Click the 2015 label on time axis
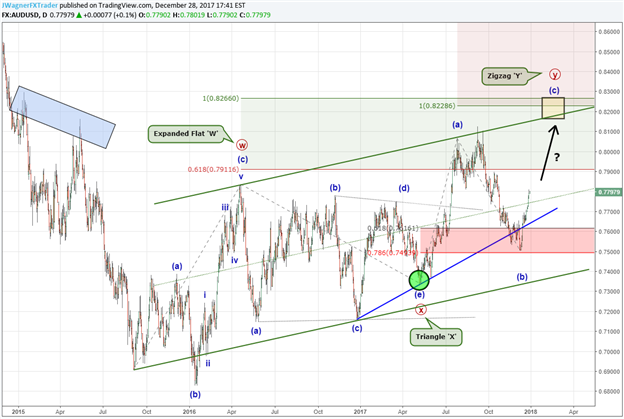 [x=18, y=412]
